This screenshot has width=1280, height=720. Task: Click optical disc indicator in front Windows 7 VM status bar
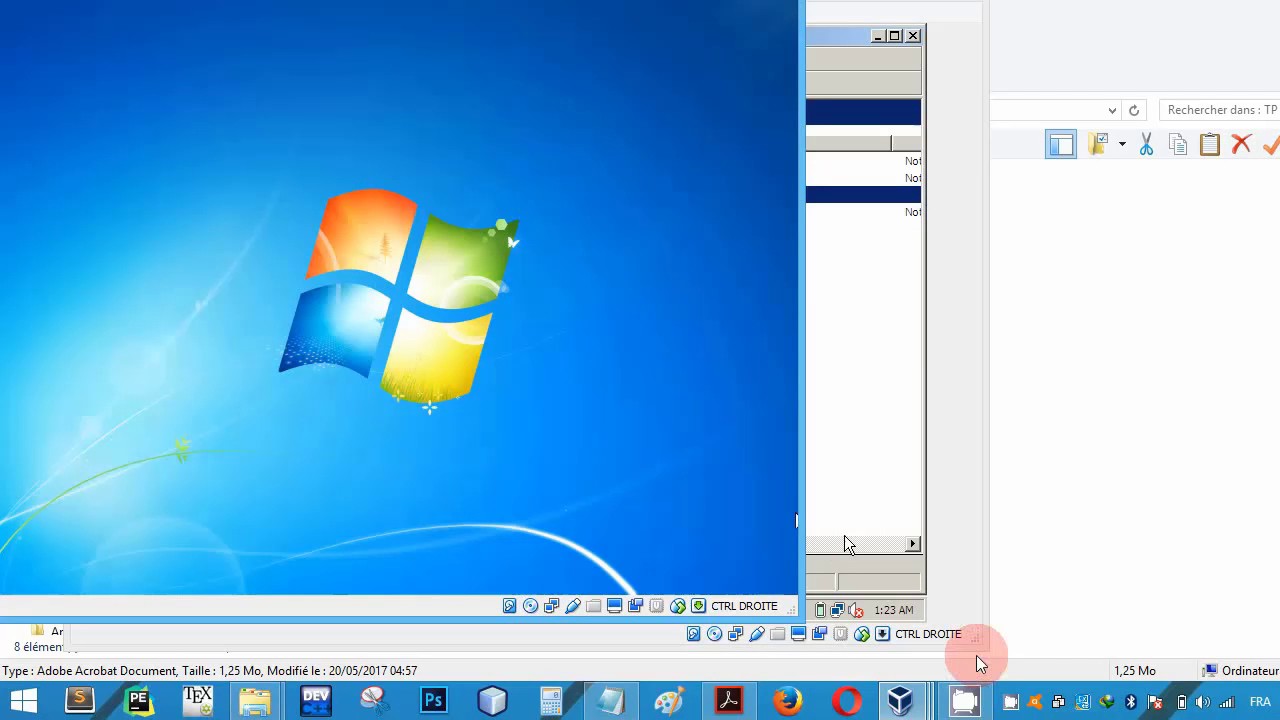(x=531, y=606)
